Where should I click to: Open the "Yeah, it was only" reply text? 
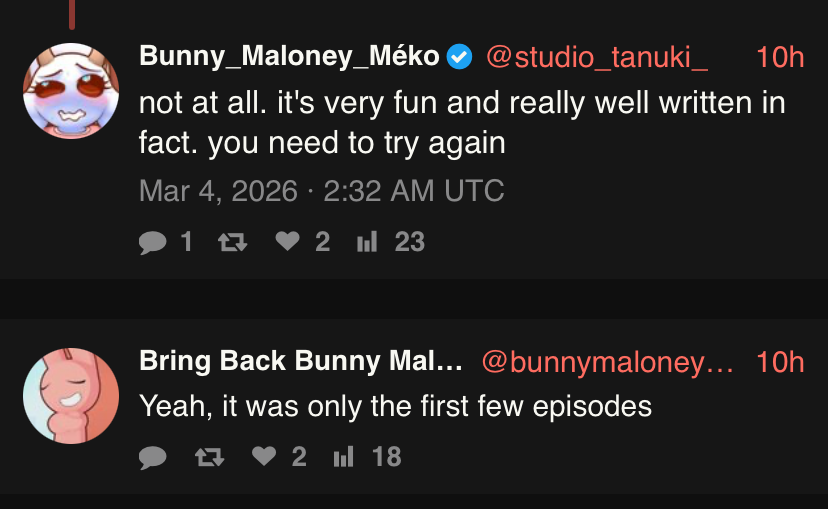click(x=395, y=406)
